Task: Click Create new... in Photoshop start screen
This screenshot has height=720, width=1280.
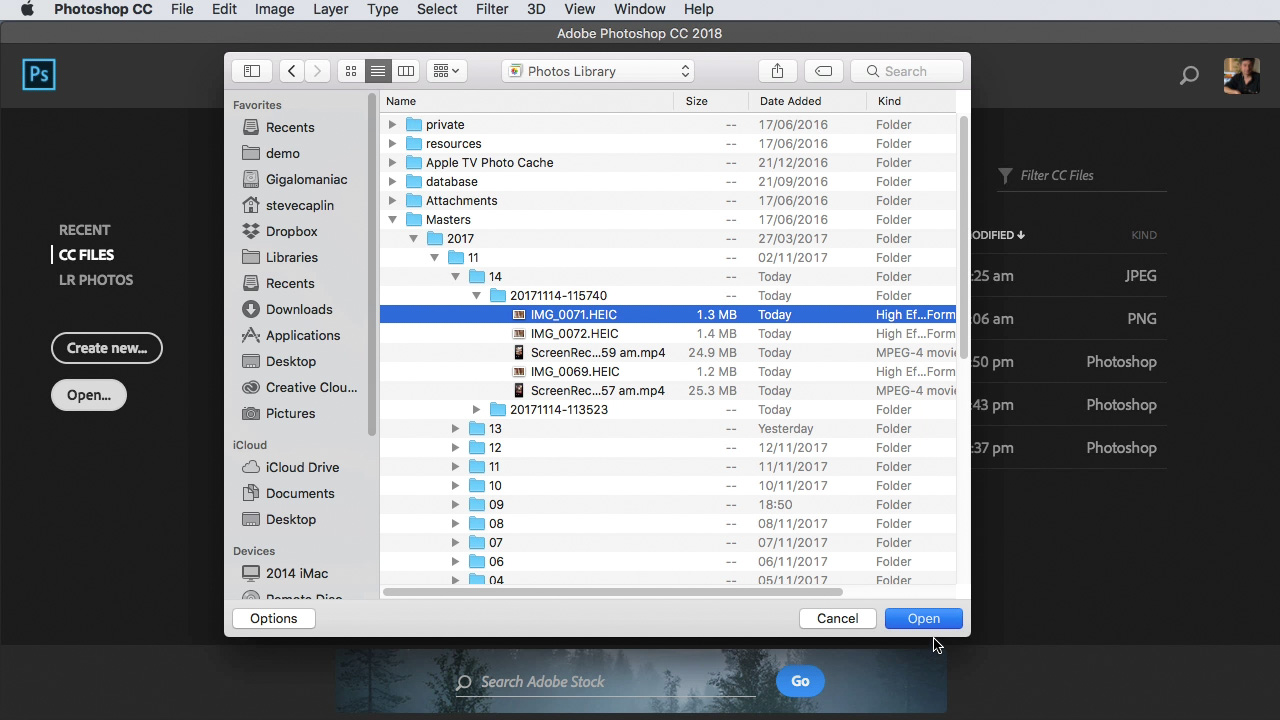Action: click(x=107, y=348)
